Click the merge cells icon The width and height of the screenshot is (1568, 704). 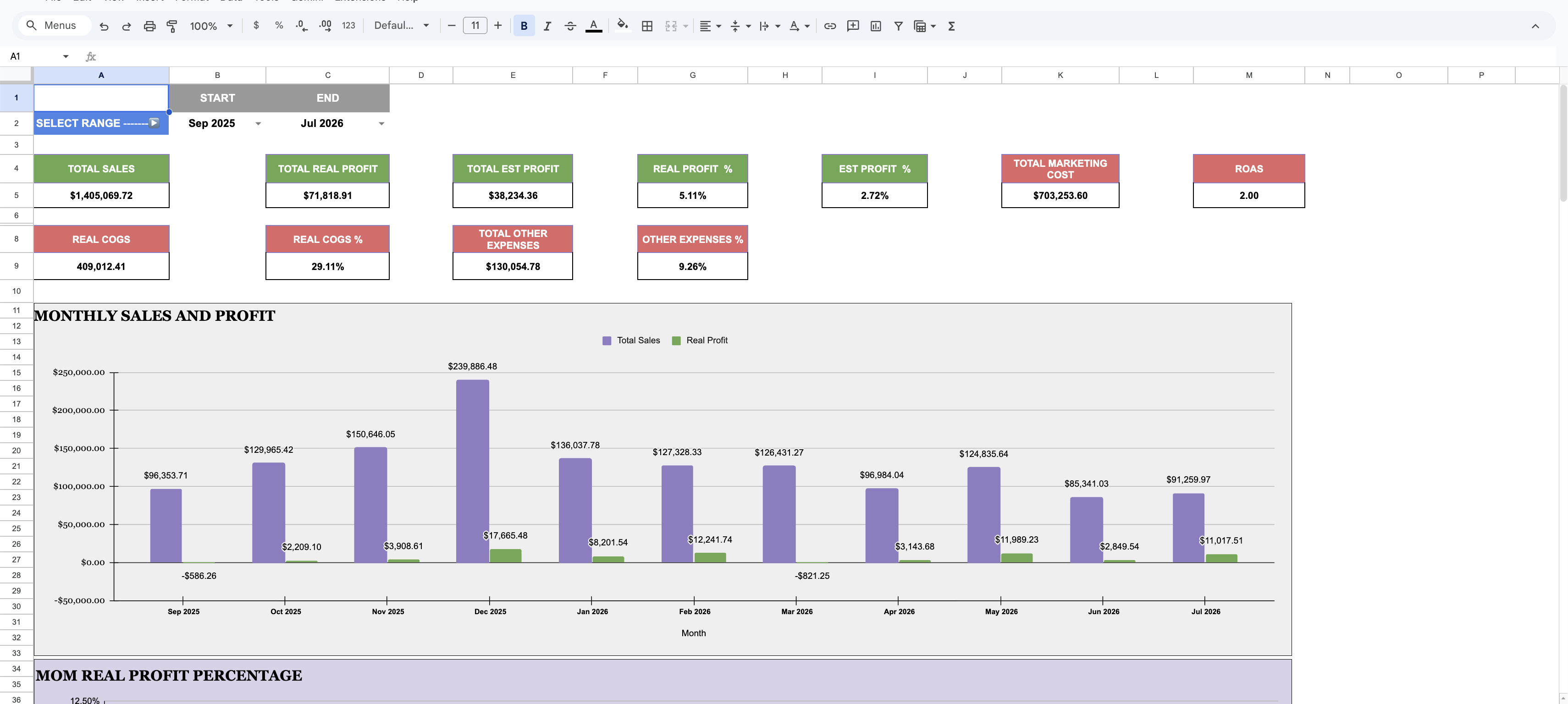(x=671, y=26)
